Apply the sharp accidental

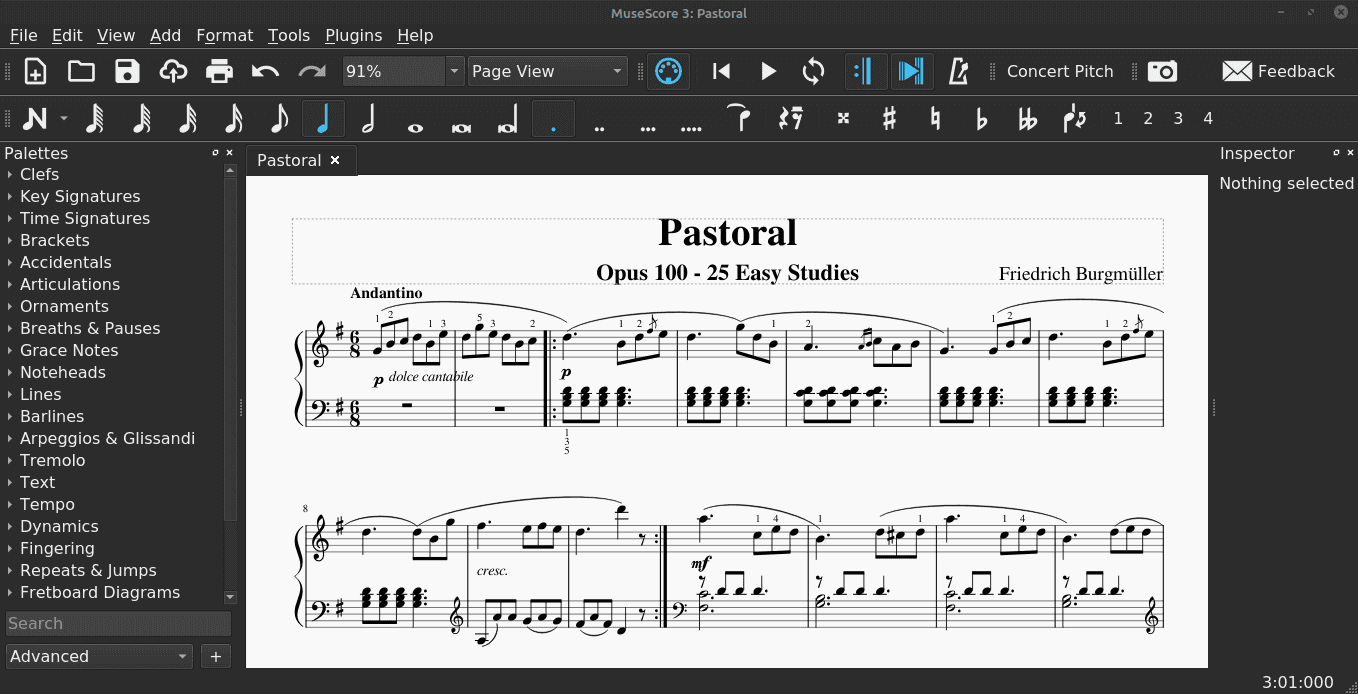click(888, 119)
